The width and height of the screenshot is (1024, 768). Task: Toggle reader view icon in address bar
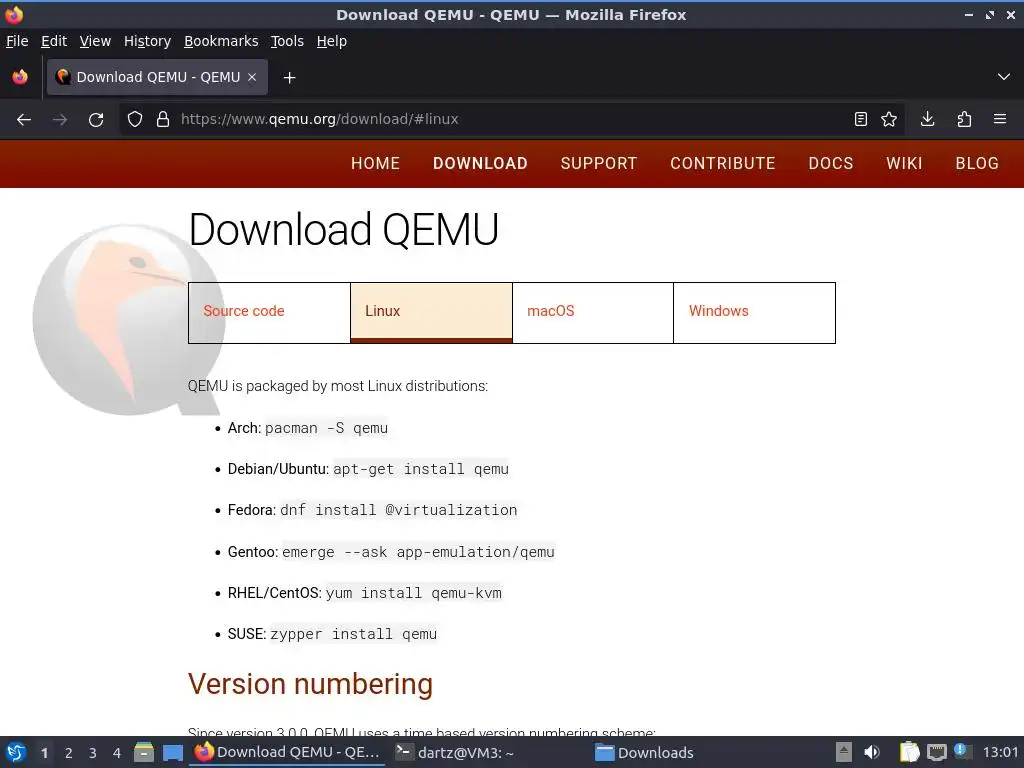tap(861, 120)
